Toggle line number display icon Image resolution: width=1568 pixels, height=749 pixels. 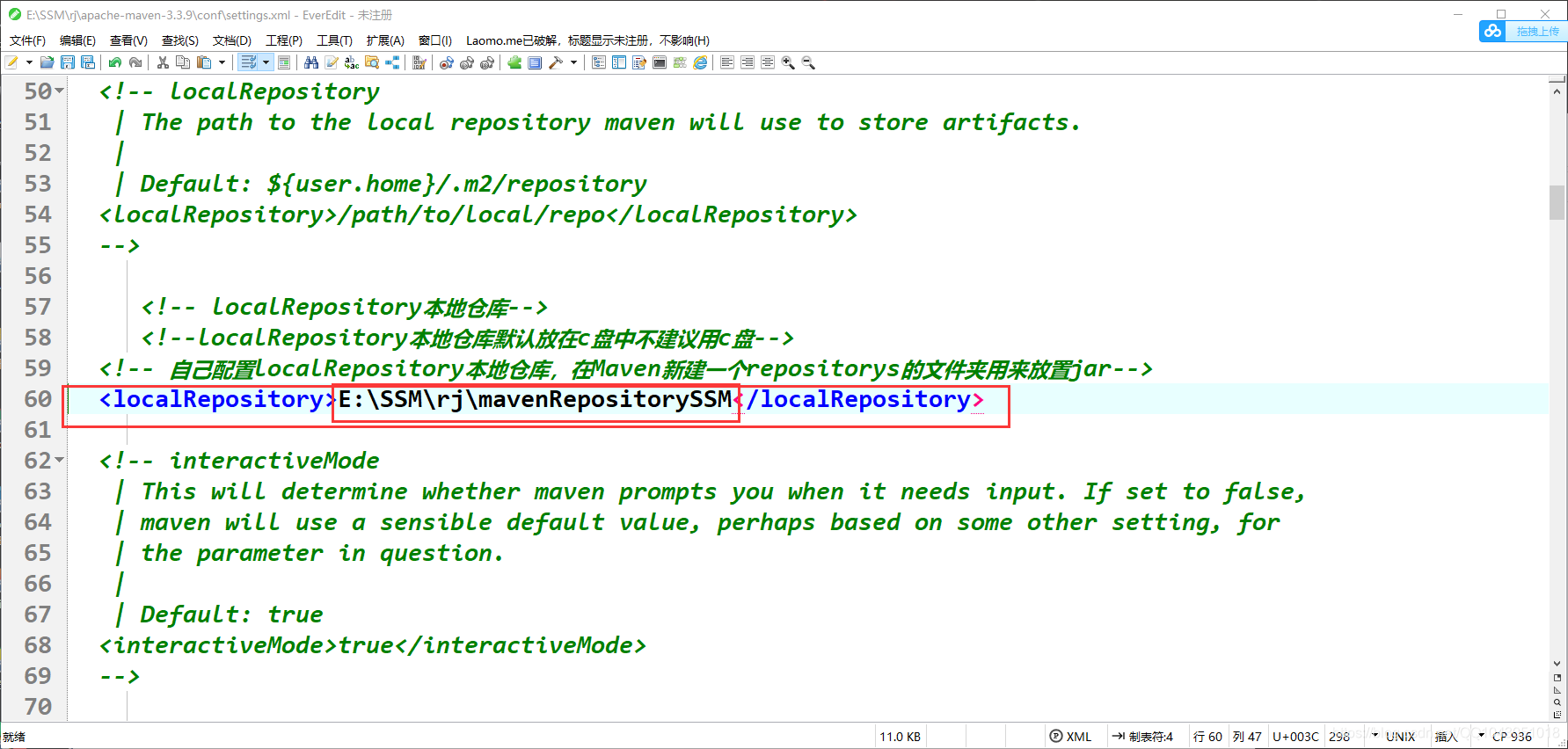coord(284,62)
